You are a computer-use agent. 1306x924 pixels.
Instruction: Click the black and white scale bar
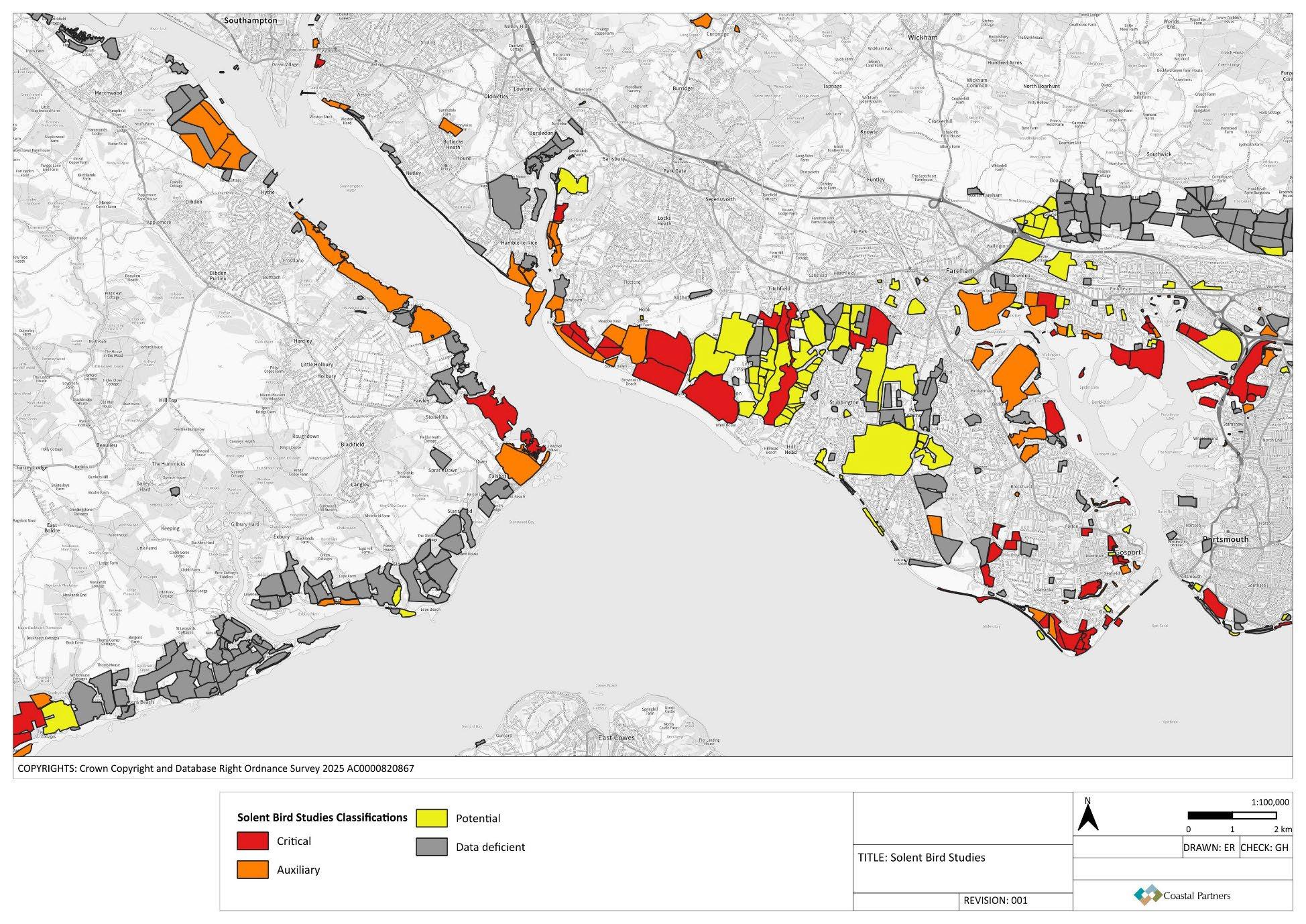point(1232,816)
